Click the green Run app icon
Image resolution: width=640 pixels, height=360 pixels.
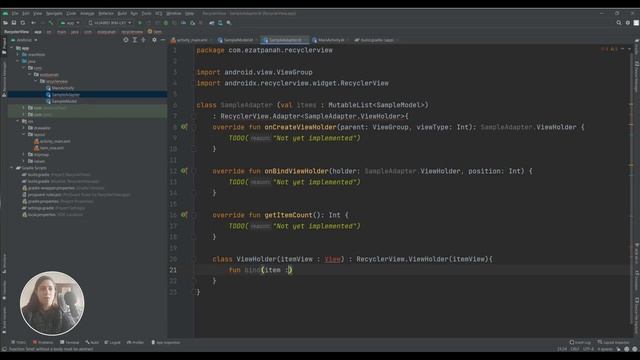140,23
